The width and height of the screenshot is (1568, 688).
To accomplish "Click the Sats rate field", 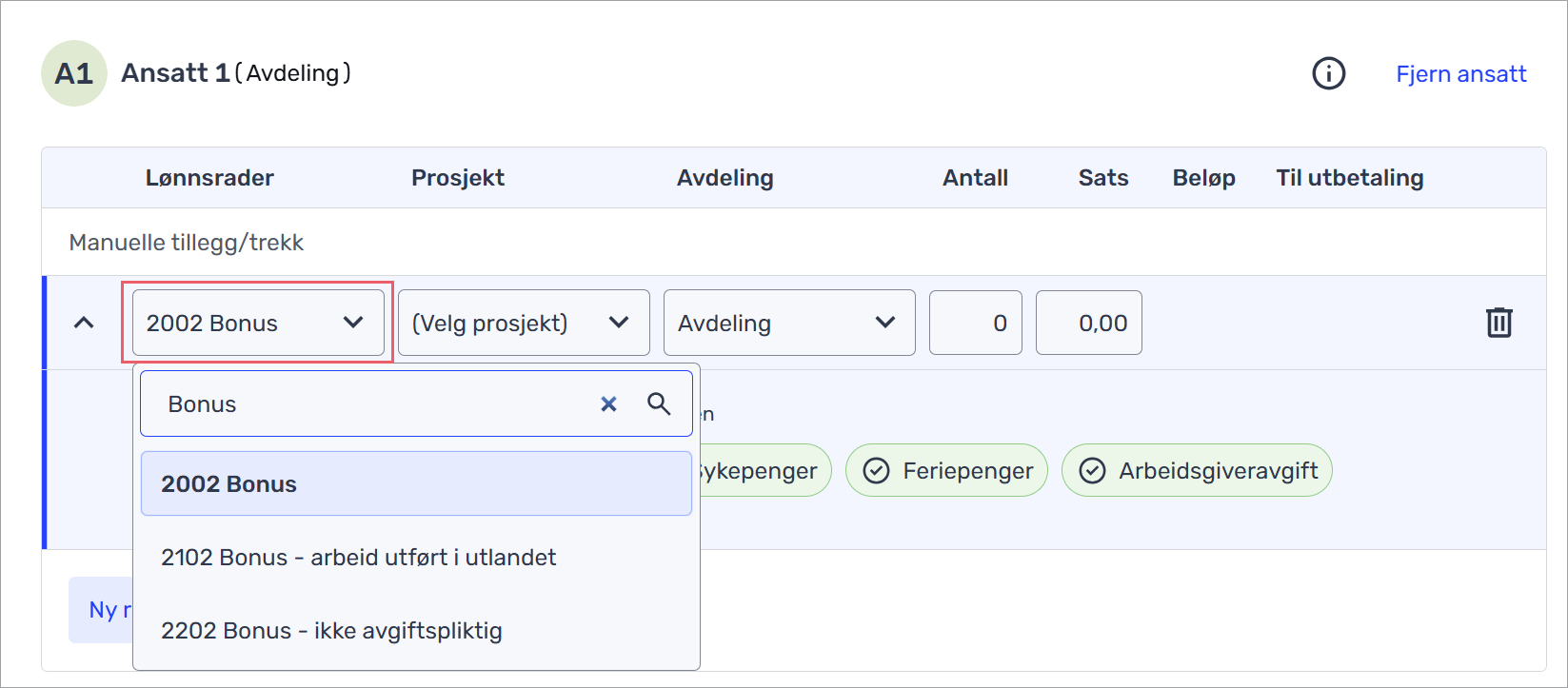I will tap(1088, 323).
